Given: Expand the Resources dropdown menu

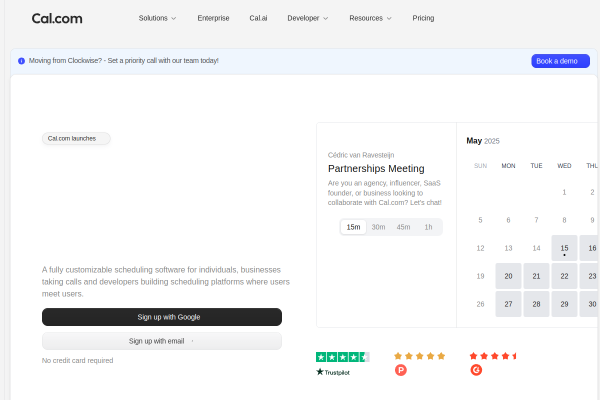Looking at the screenshot, I should point(370,18).
